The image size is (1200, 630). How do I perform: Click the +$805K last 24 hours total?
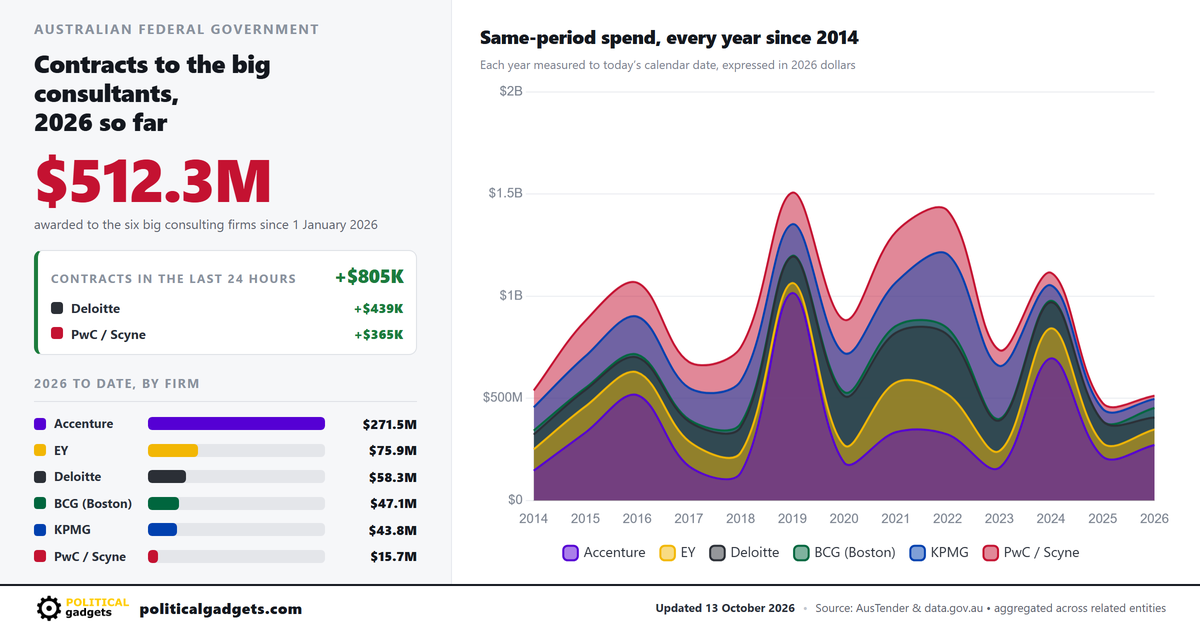click(x=369, y=277)
